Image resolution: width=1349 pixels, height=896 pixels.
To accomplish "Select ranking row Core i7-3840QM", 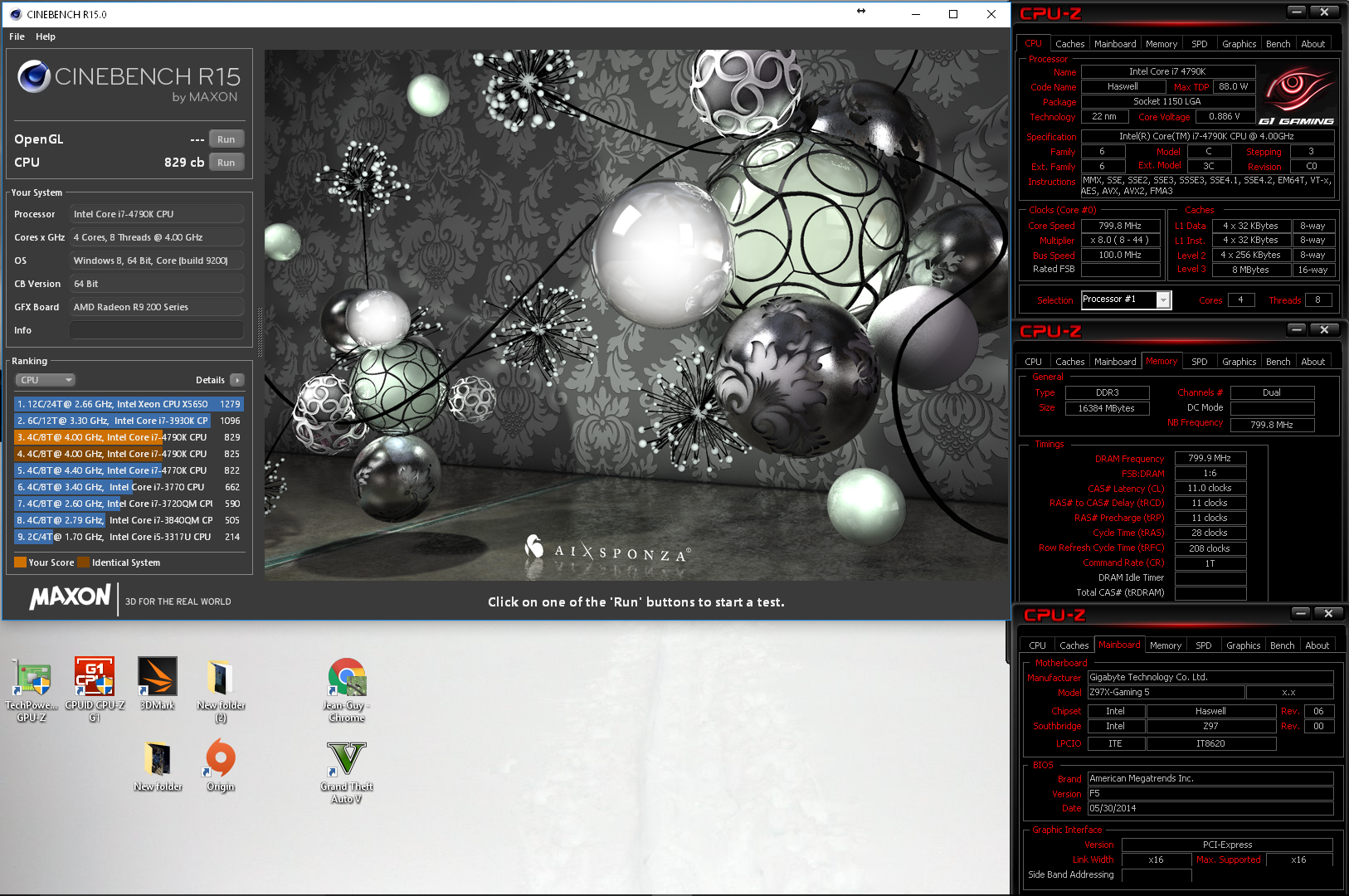I will click(129, 520).
